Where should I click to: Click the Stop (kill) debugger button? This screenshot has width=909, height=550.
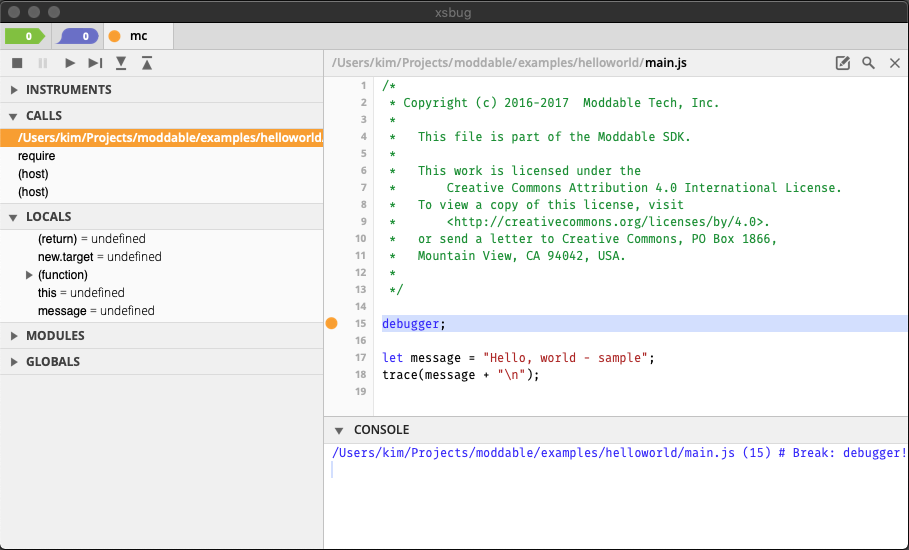pos(17,63)
